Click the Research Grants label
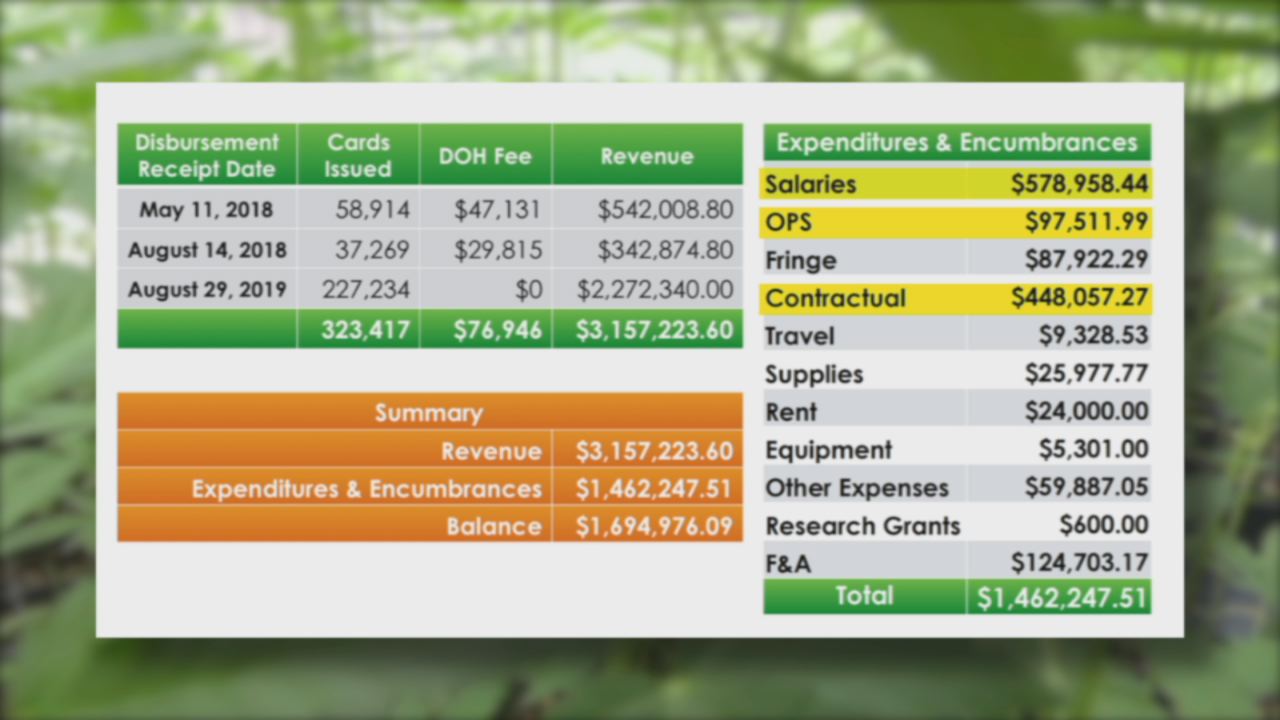Screen dimensions: 1280x720 [x=863, y=526]
